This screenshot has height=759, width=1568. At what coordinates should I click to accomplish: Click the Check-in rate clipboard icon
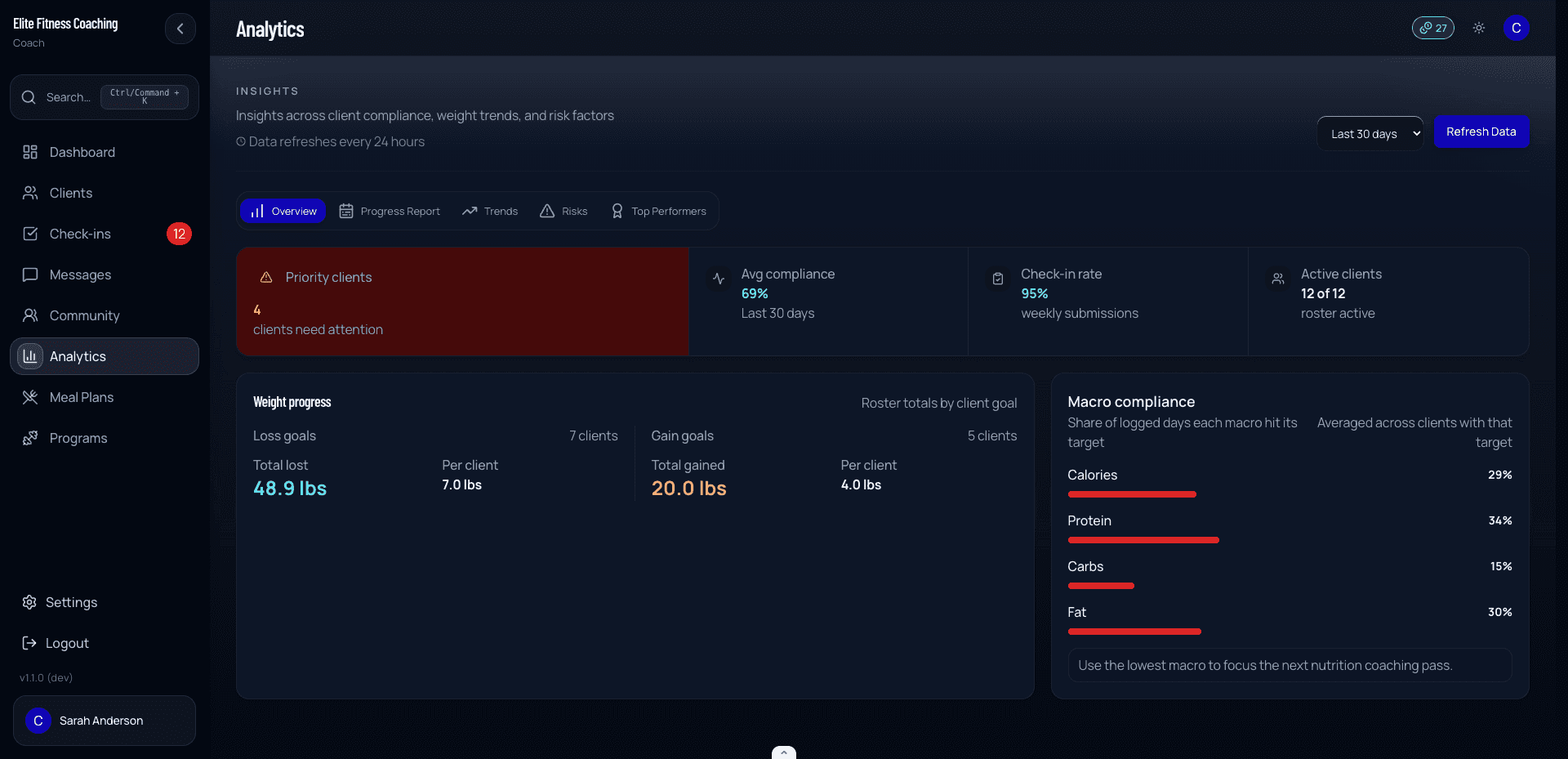point(998,279)
